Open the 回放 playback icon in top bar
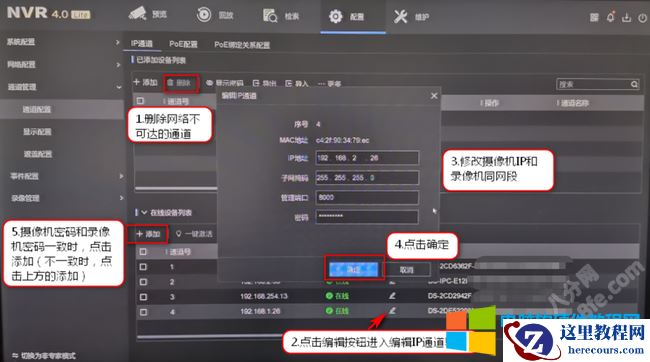This screenshot has width=650, height=362. (x=204, y=15)
